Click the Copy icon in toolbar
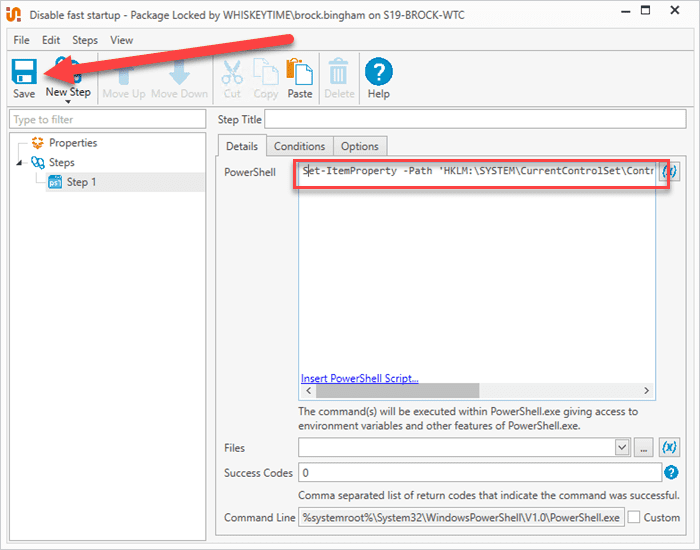The width and height of the screenshot is (700, 550). (266, 71)
